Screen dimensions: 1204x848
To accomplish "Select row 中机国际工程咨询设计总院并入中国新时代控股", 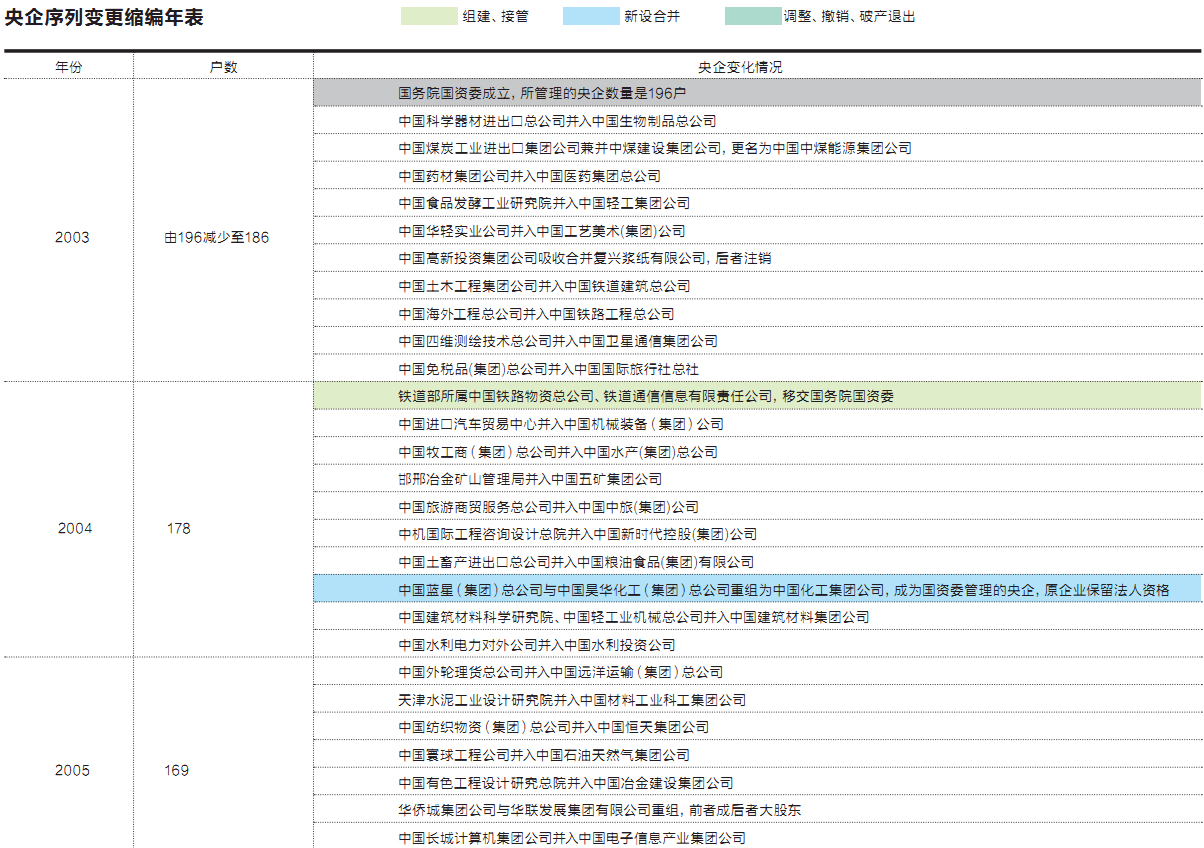I will pyautogui.click(x=757, y=534).
